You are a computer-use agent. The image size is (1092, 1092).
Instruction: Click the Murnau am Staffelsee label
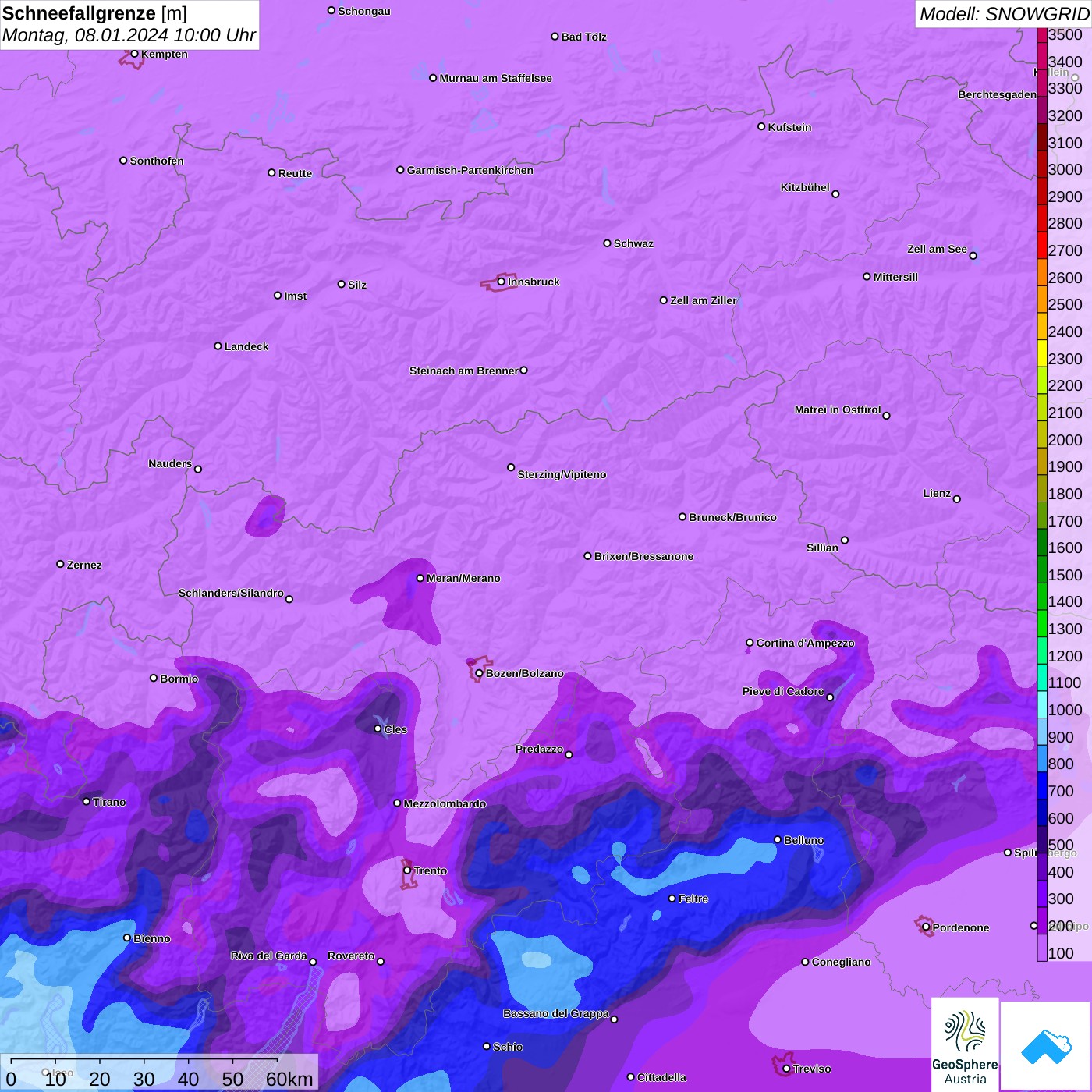click(x=495, y=78)
